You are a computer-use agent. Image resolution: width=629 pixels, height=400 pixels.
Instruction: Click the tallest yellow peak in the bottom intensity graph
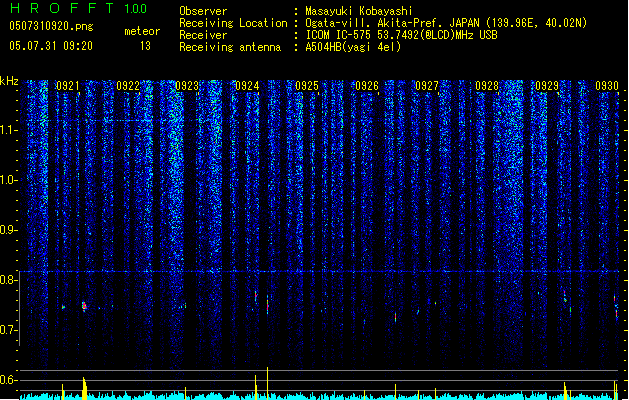coord(268,383)
